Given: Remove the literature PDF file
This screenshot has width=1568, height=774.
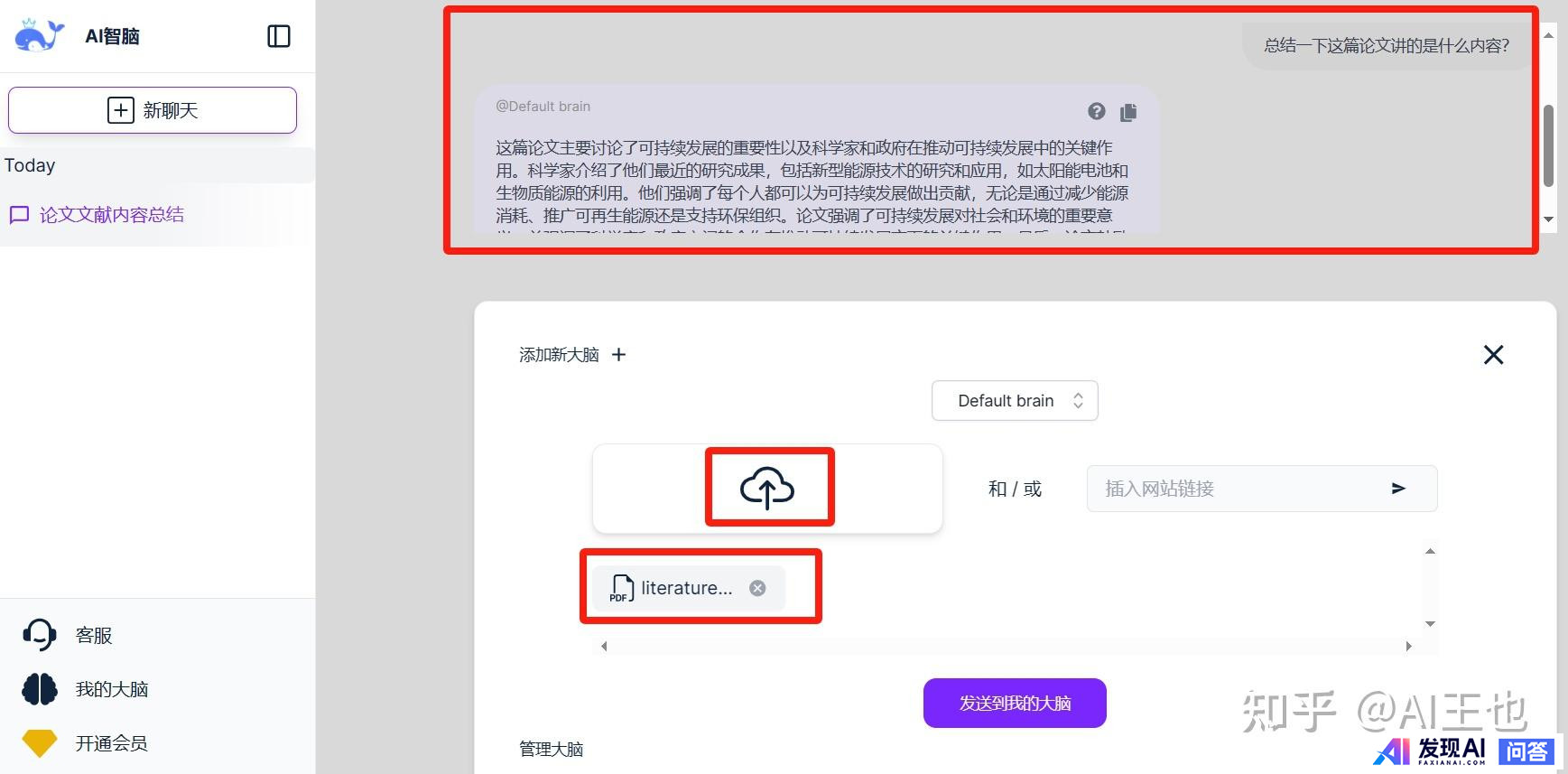Looking at the screenshot, I should pos(757,588).
